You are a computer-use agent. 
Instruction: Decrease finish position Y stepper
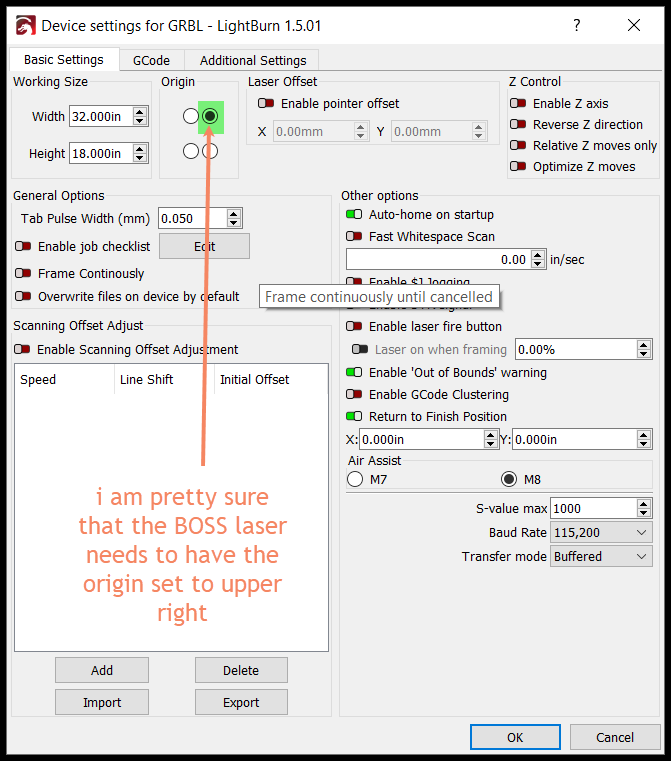644,444
